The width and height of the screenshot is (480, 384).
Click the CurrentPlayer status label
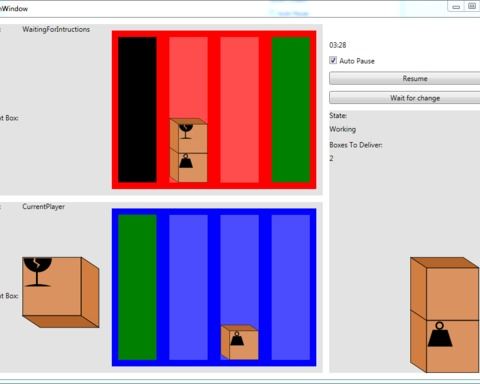tap(44, 207)
